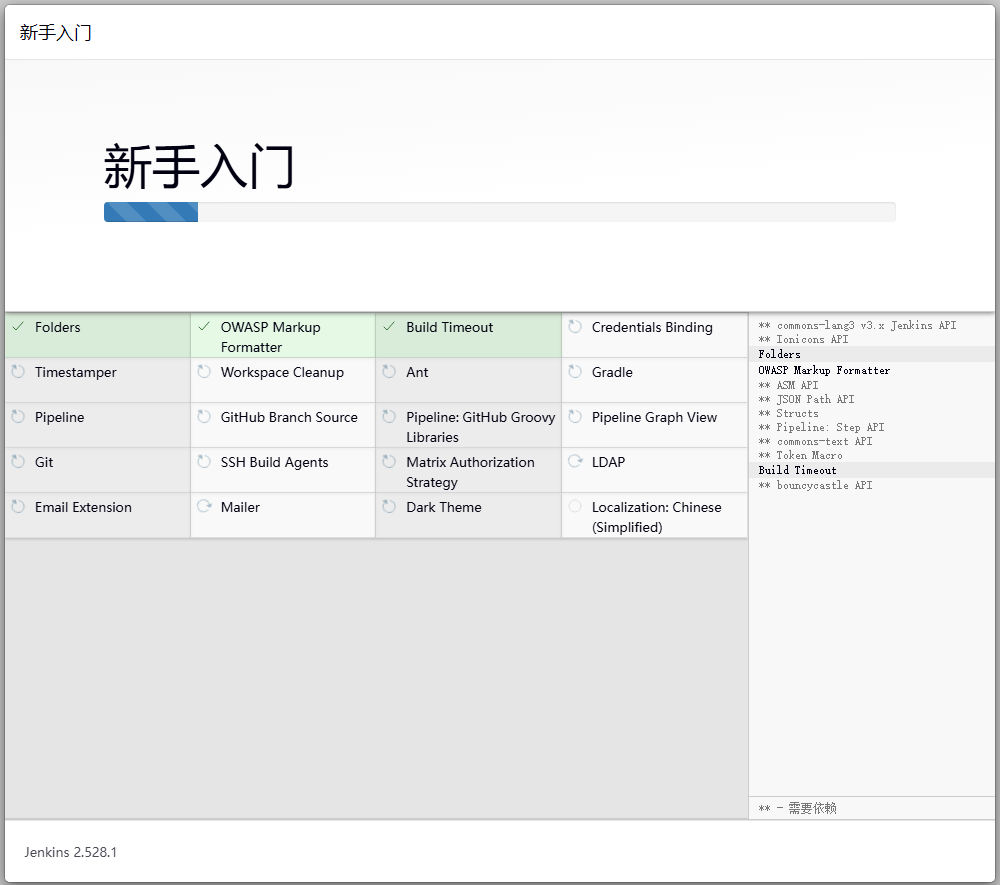Select the Email Extension plugin label
The height and width of the screenshot is (885, 1000).
click(83, 508)
